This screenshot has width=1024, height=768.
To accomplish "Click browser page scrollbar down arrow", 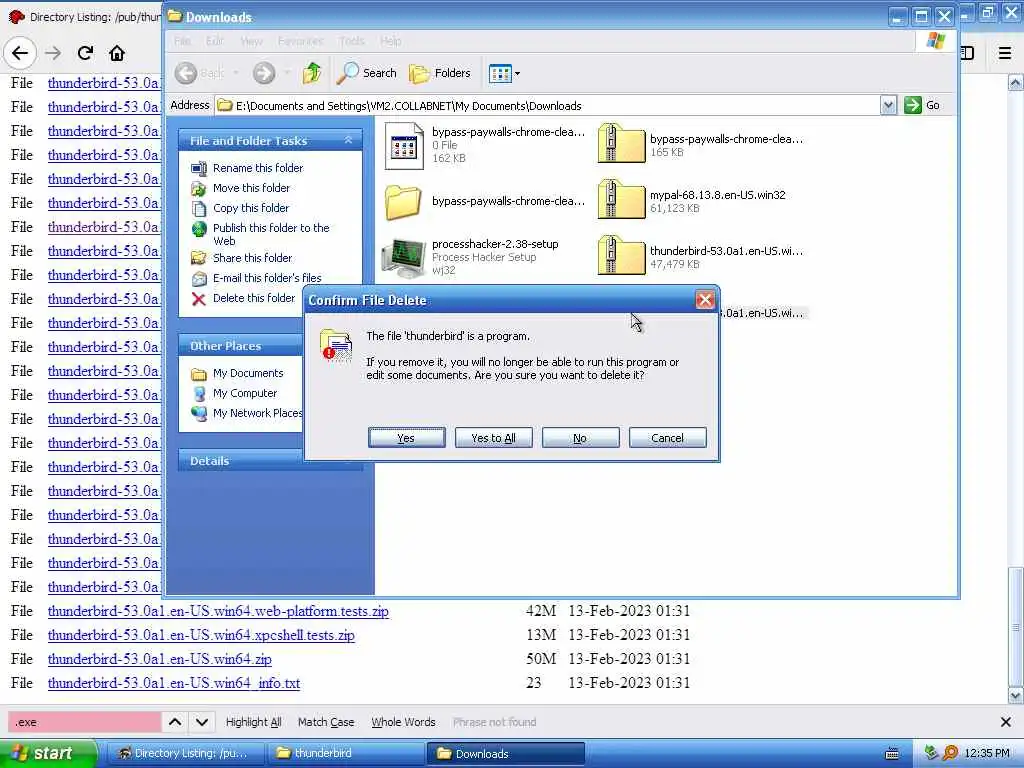I will pos(1016,696).
